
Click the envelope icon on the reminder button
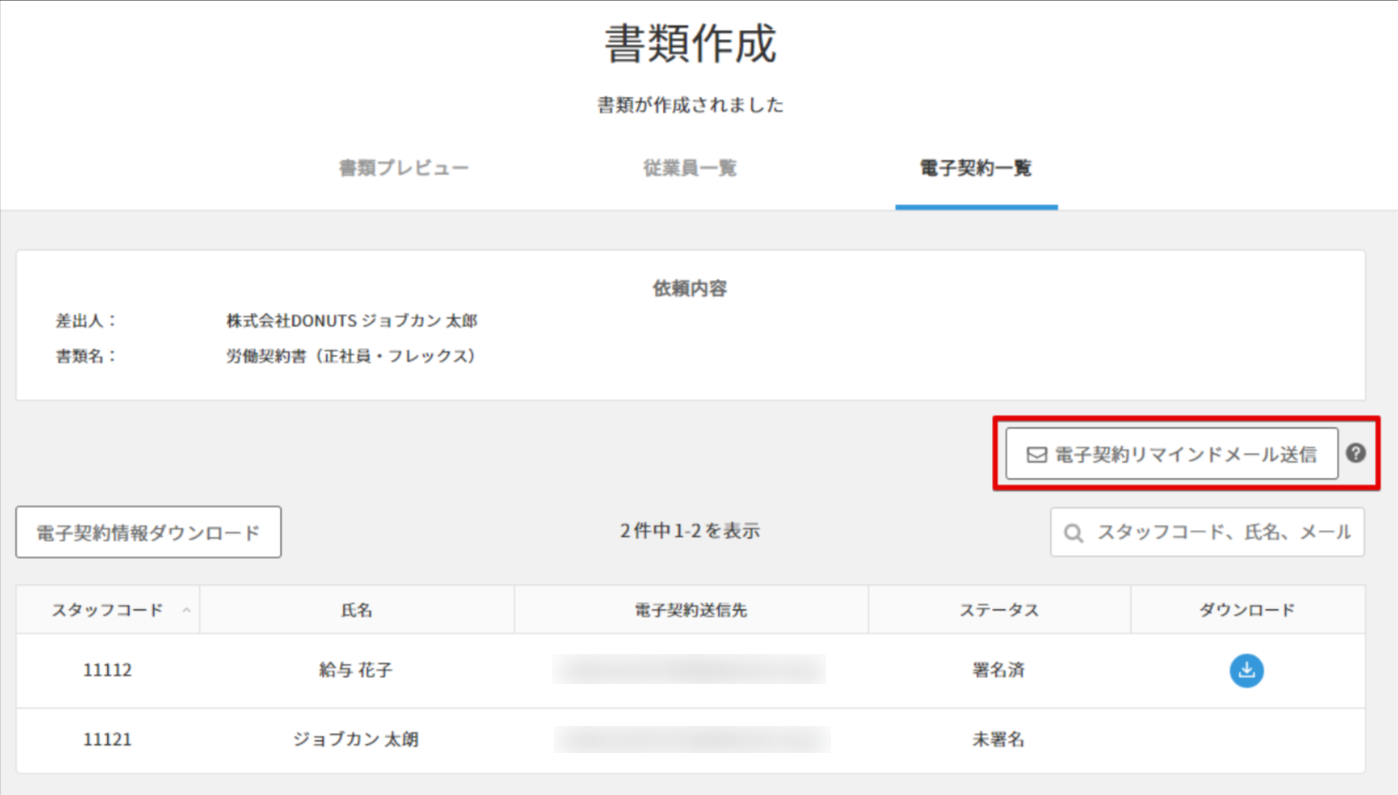point(1037,455)
